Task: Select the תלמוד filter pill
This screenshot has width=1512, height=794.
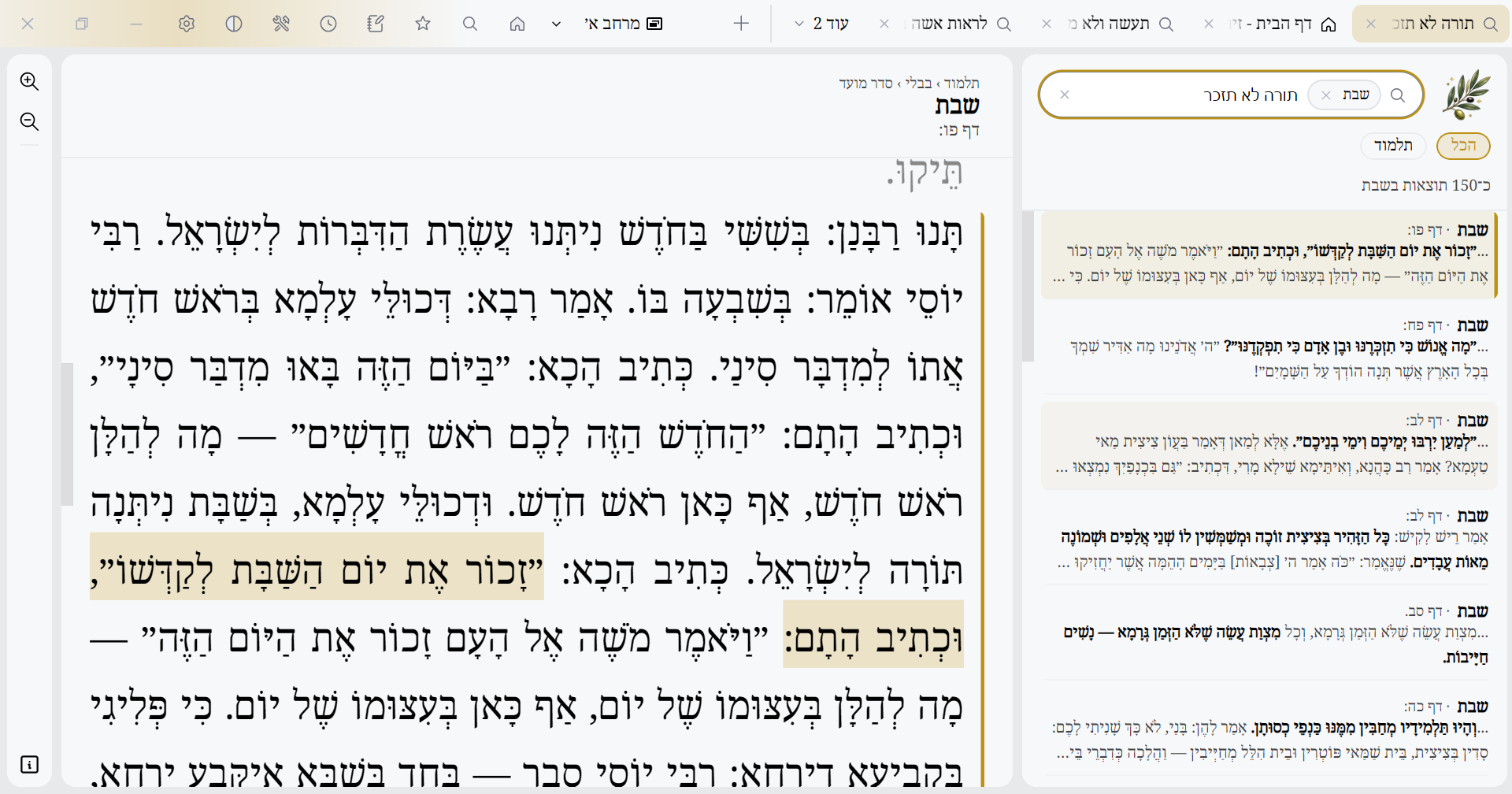Action: click(x=1393, y=146)
